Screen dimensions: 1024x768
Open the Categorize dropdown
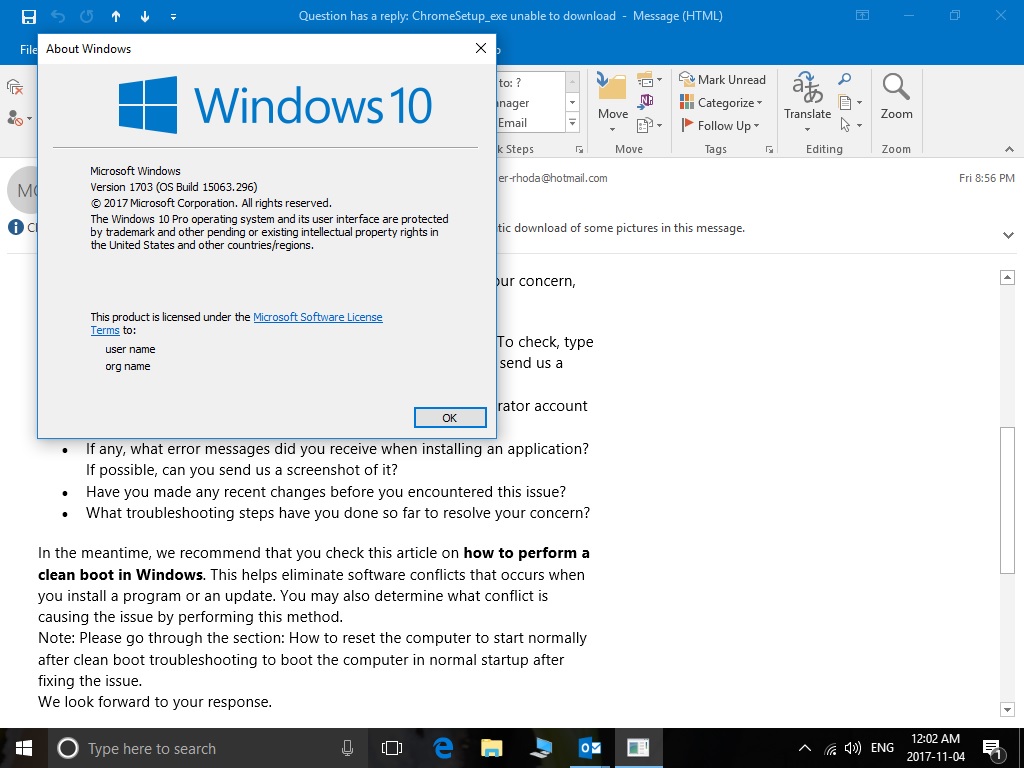point(721,103)
